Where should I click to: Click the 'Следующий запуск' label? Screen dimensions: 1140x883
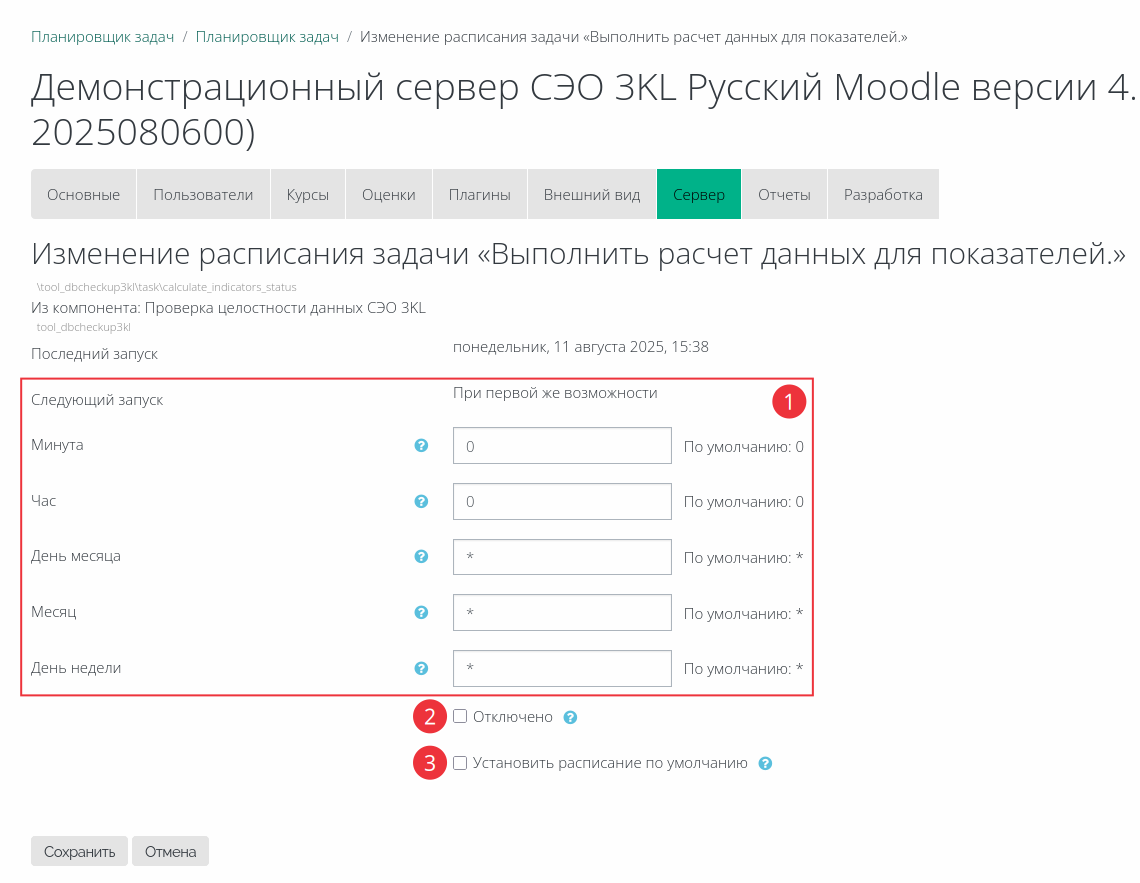pyautogui.click(x=97, y=400)
